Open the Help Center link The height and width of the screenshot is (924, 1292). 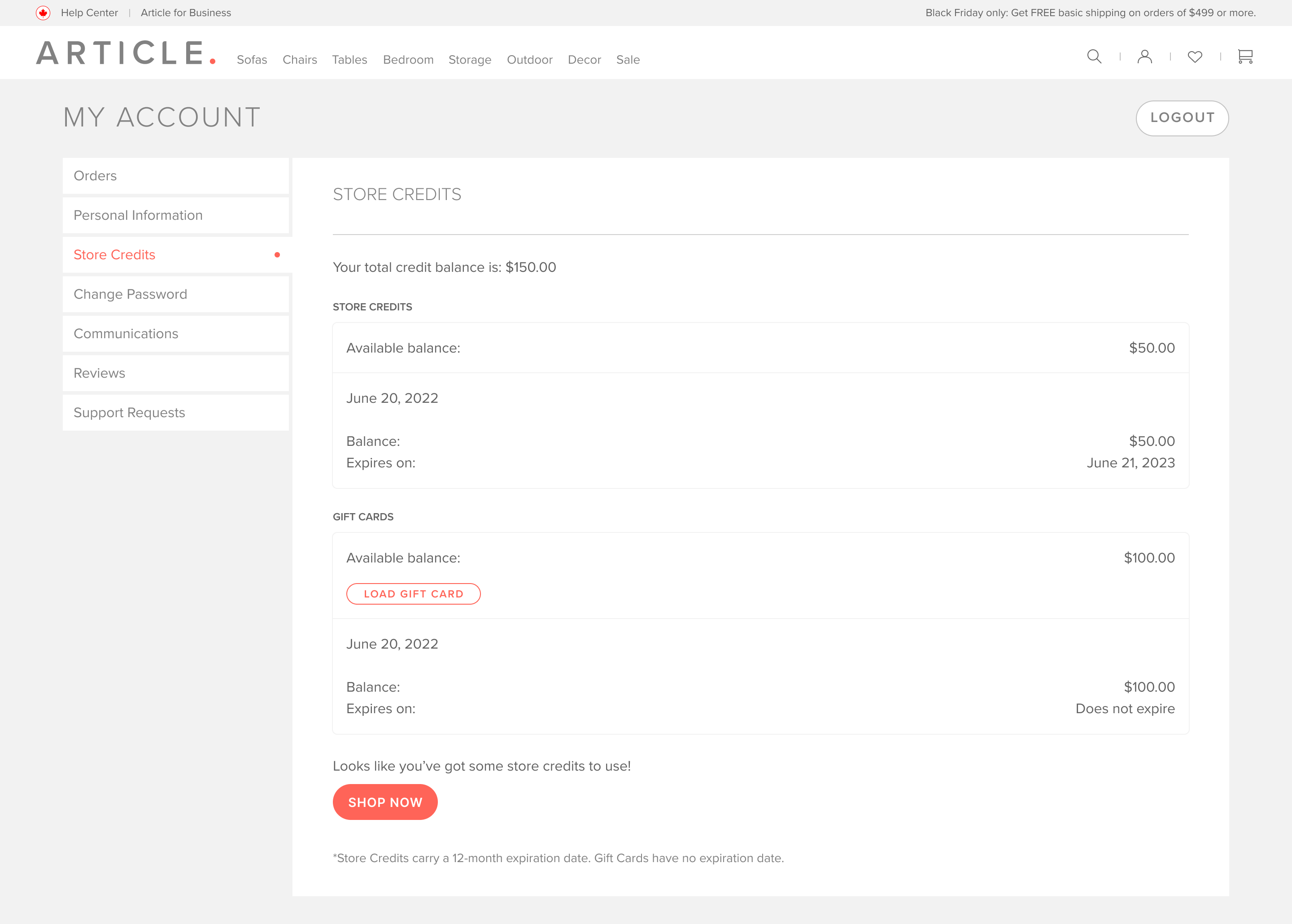[89, 13]
